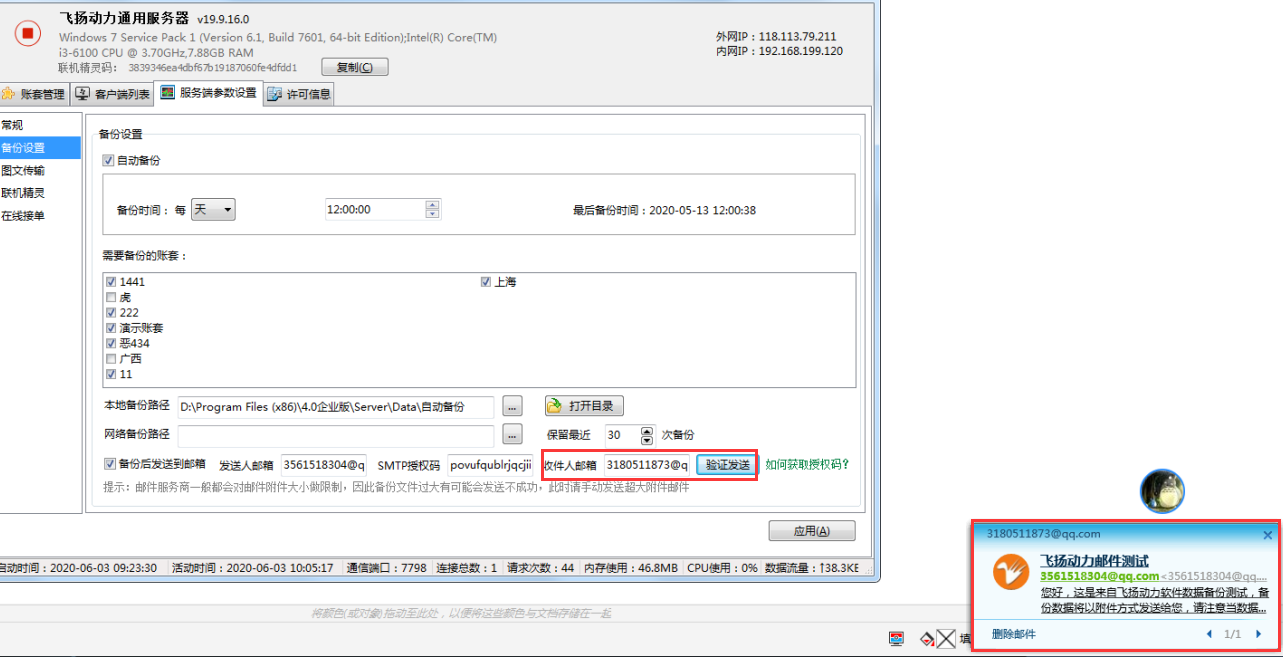Open the 如何获取授权码 help link
This screenshot has width=1283, height=657.
(807, 464)
